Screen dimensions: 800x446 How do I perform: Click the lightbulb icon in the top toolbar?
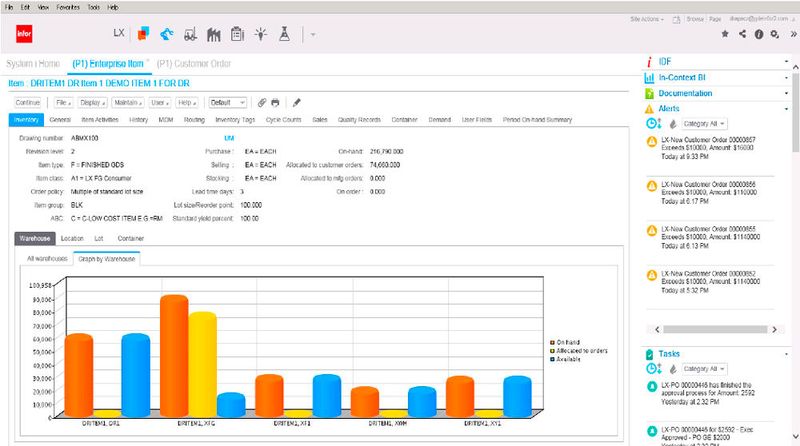pyautogui.click(x=260, y=34)
